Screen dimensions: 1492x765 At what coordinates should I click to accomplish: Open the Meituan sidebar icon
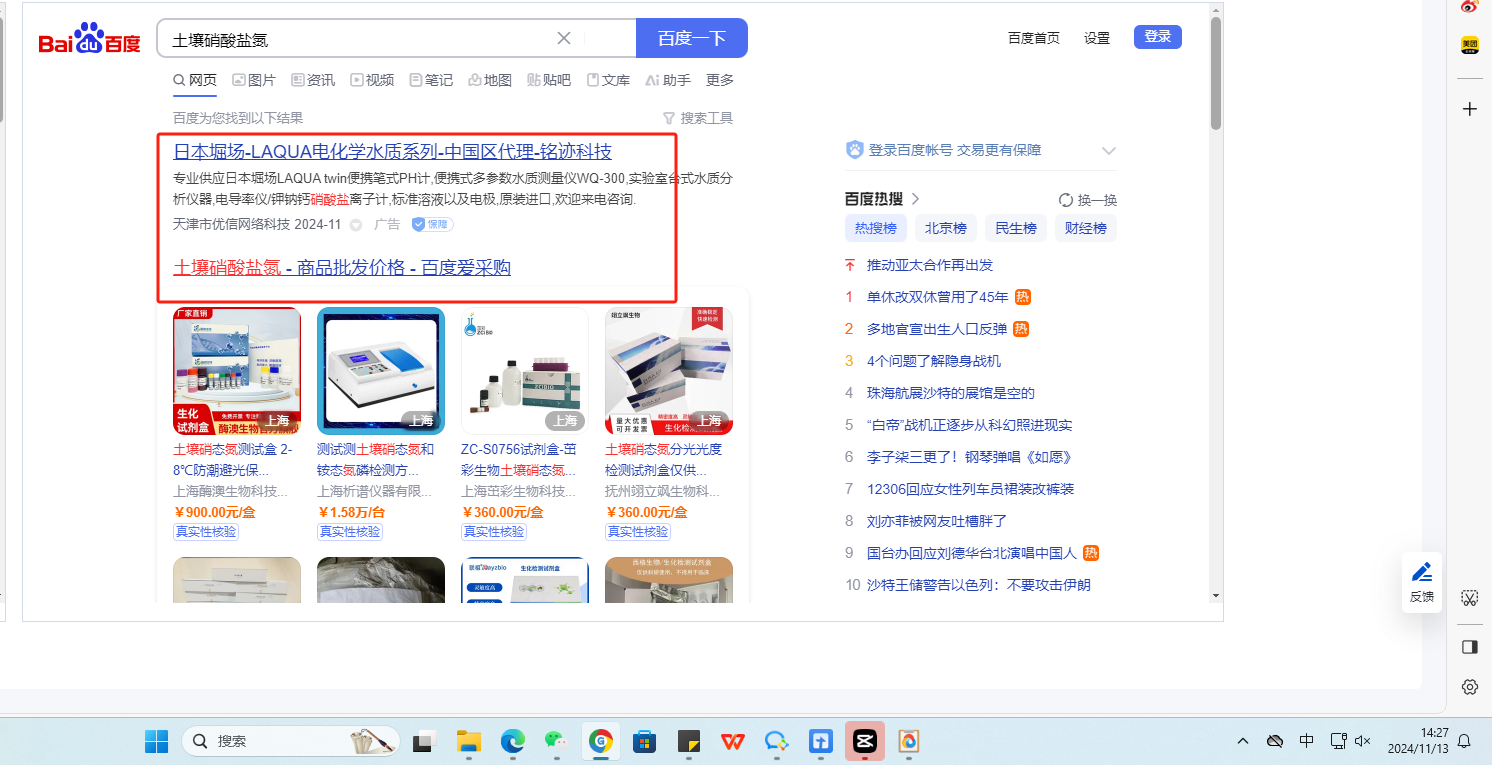pos(1469,46)
